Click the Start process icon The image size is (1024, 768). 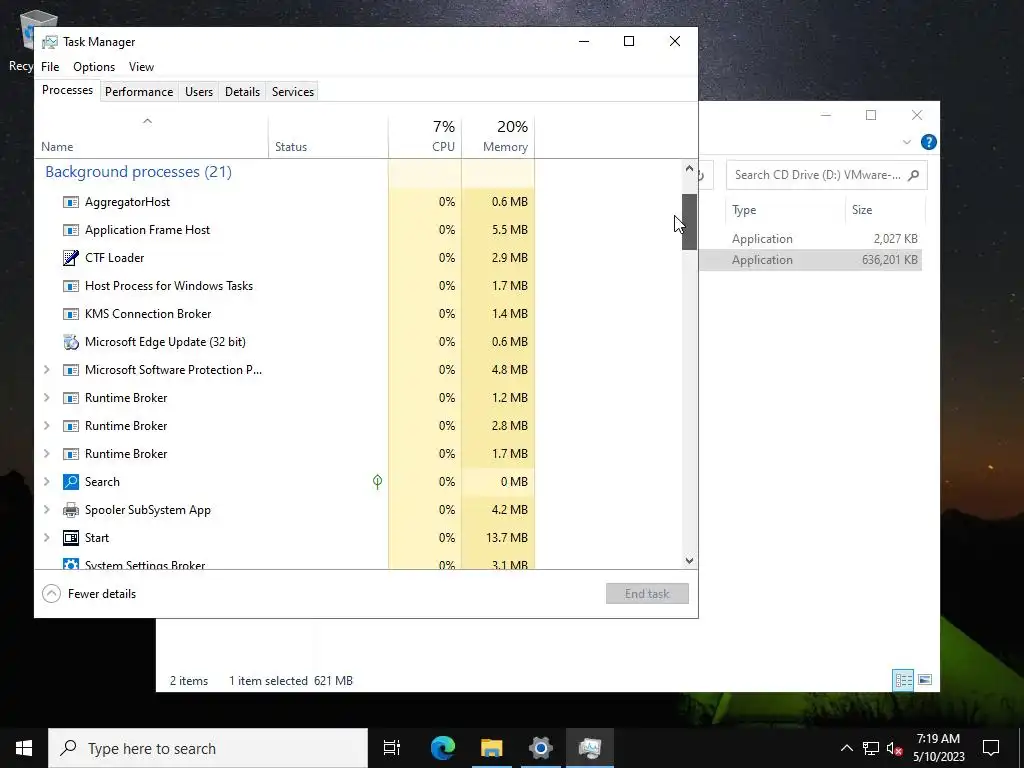coord(71,538)
